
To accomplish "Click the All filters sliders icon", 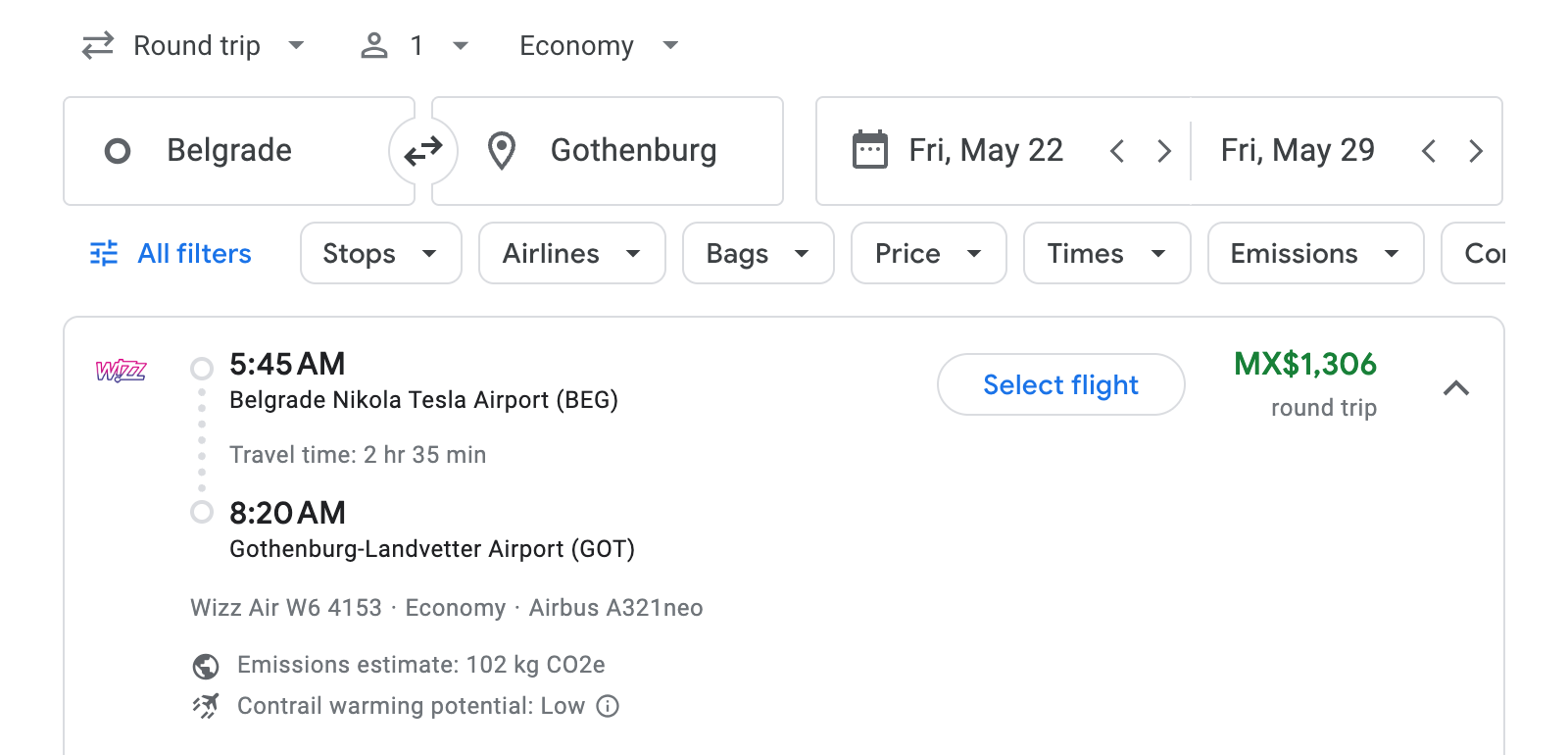I will (x=102, y=253).
